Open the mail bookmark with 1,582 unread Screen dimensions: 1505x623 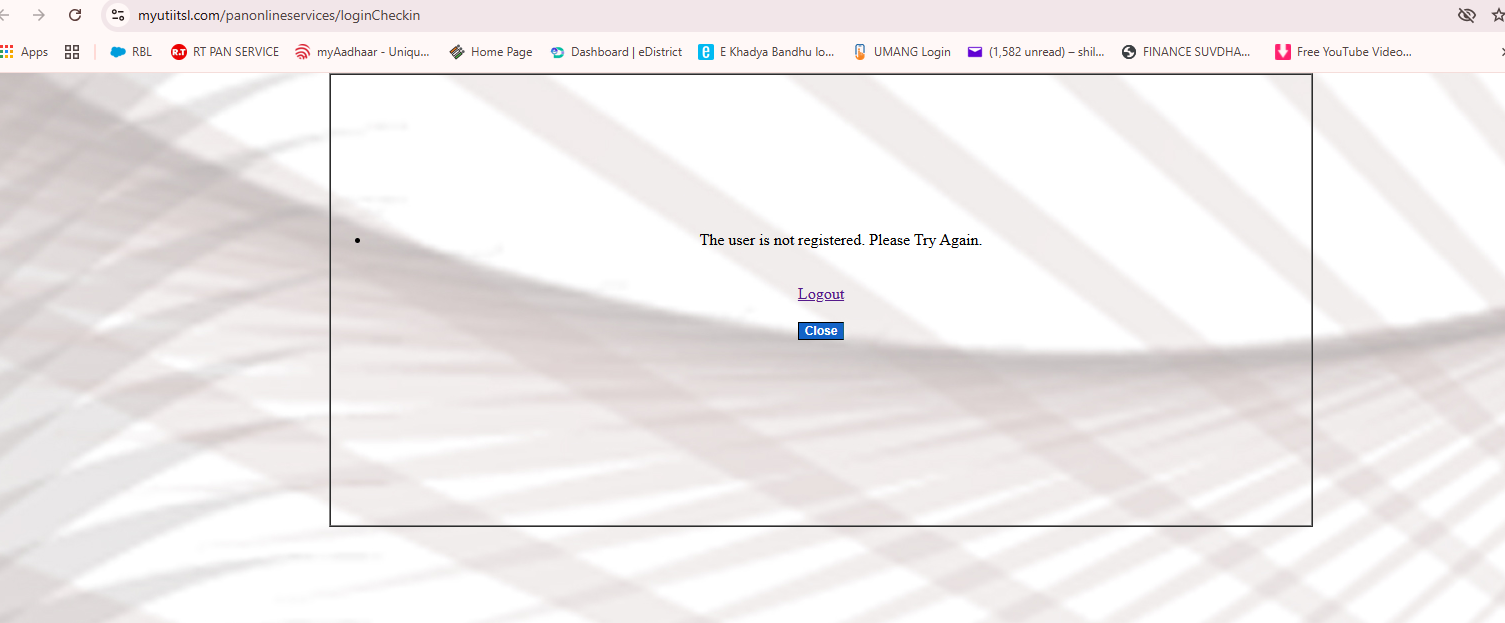tap(1036, 52)
